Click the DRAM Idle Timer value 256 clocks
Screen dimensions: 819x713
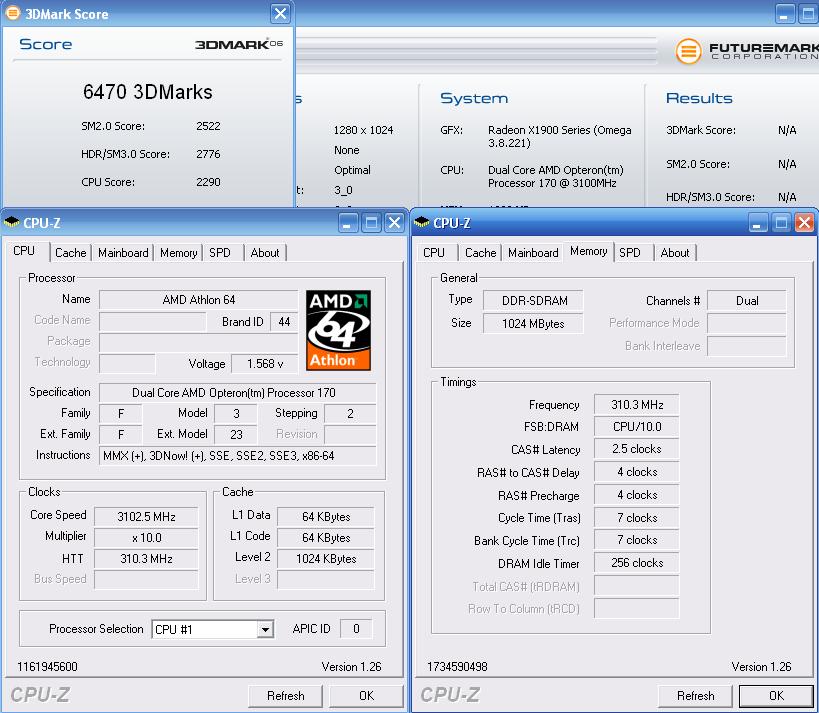[x=637, y=563]
